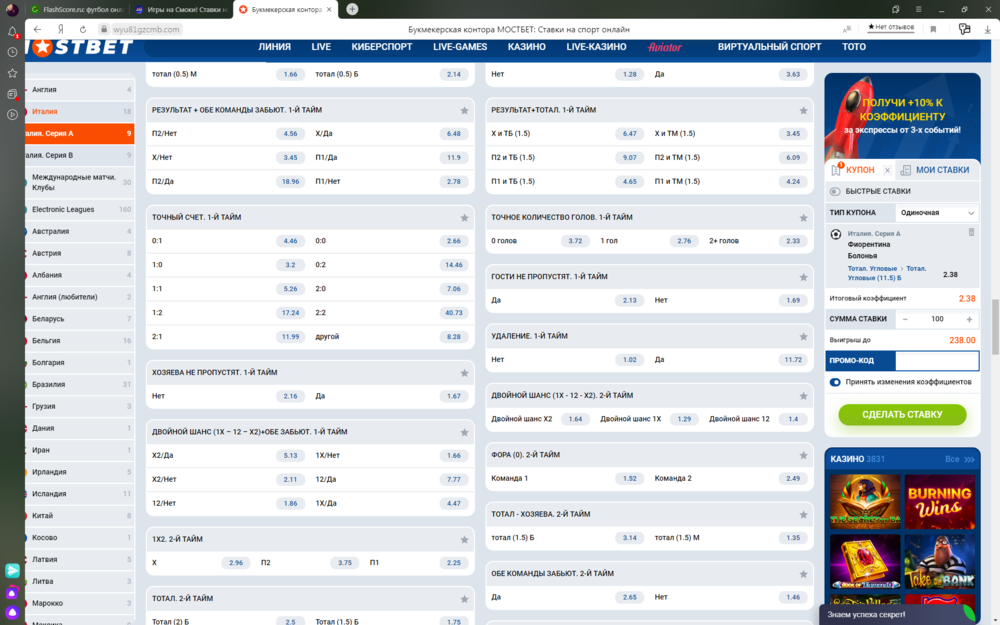Open the browser downloads icon
The height and width of the screenshot is (625, 1000).
click(x=987, y=29)
